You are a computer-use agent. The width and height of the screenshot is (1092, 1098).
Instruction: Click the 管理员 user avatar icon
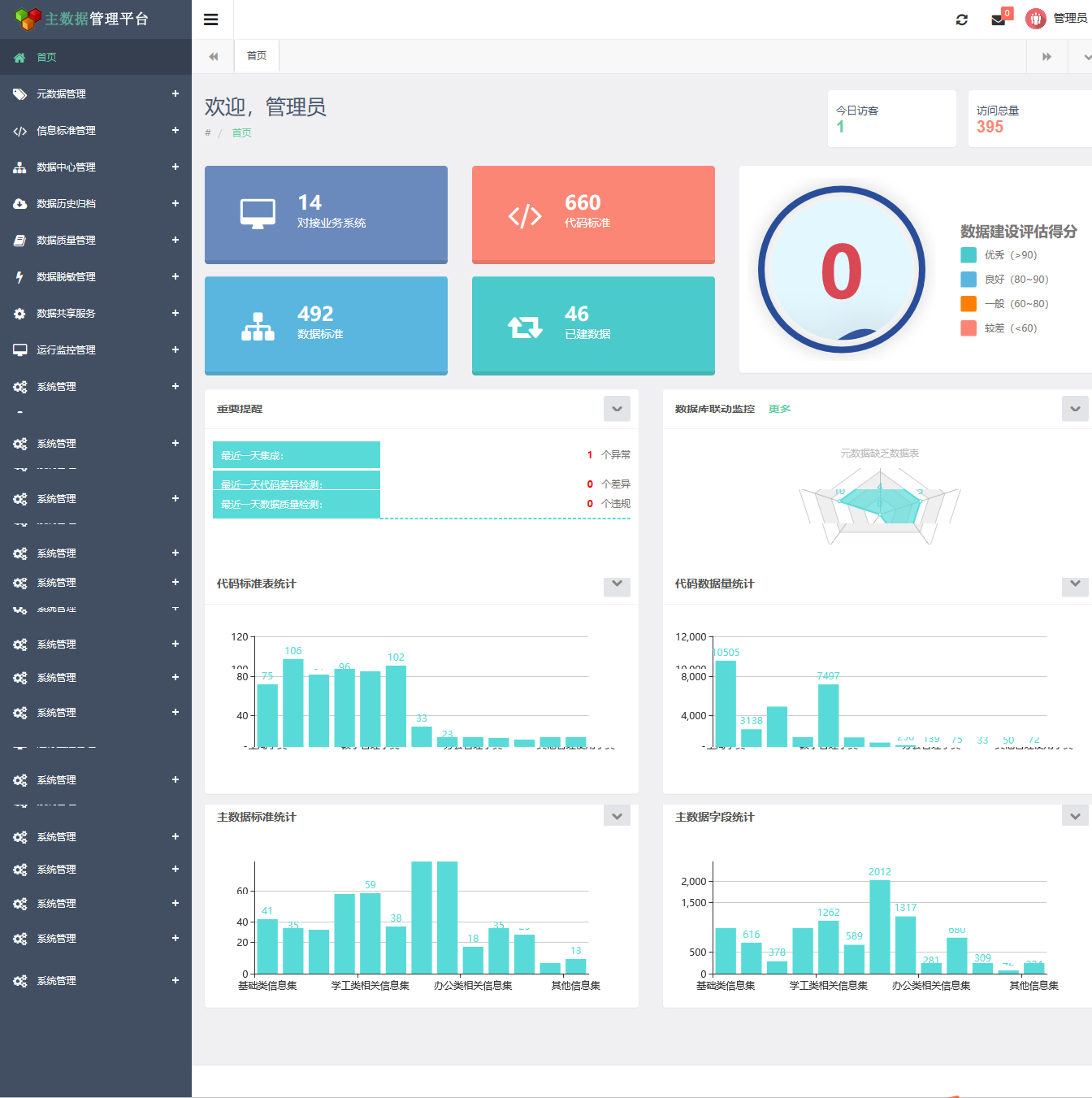[1036, 19]
